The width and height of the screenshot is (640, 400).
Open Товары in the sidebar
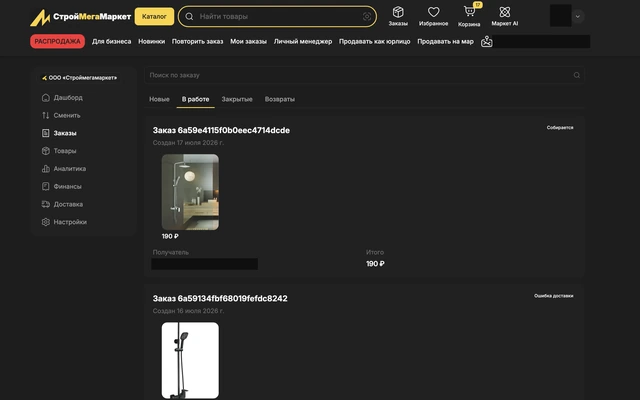(60, 151)
